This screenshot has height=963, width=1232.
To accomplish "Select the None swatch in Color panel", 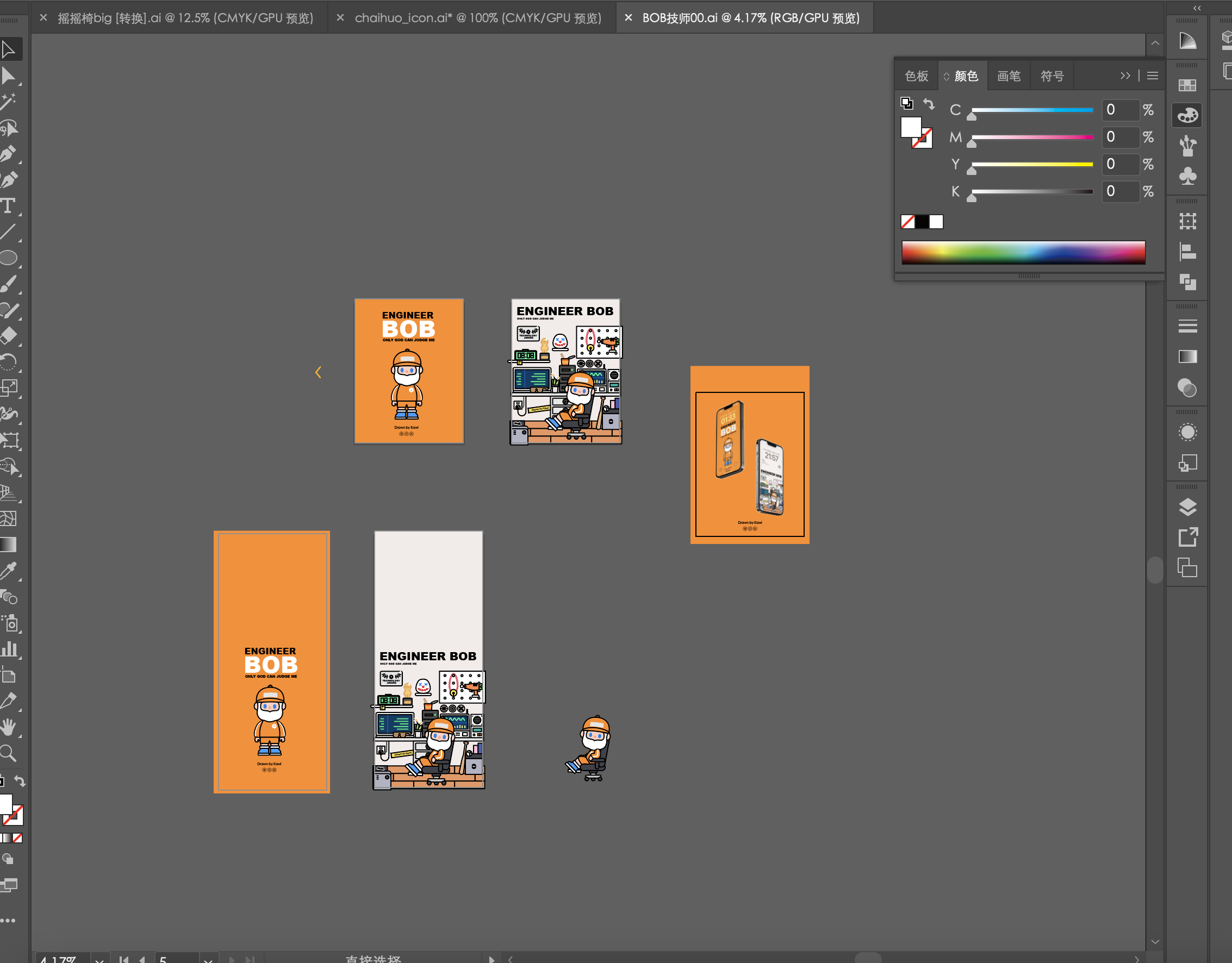I will pos(907,222).
